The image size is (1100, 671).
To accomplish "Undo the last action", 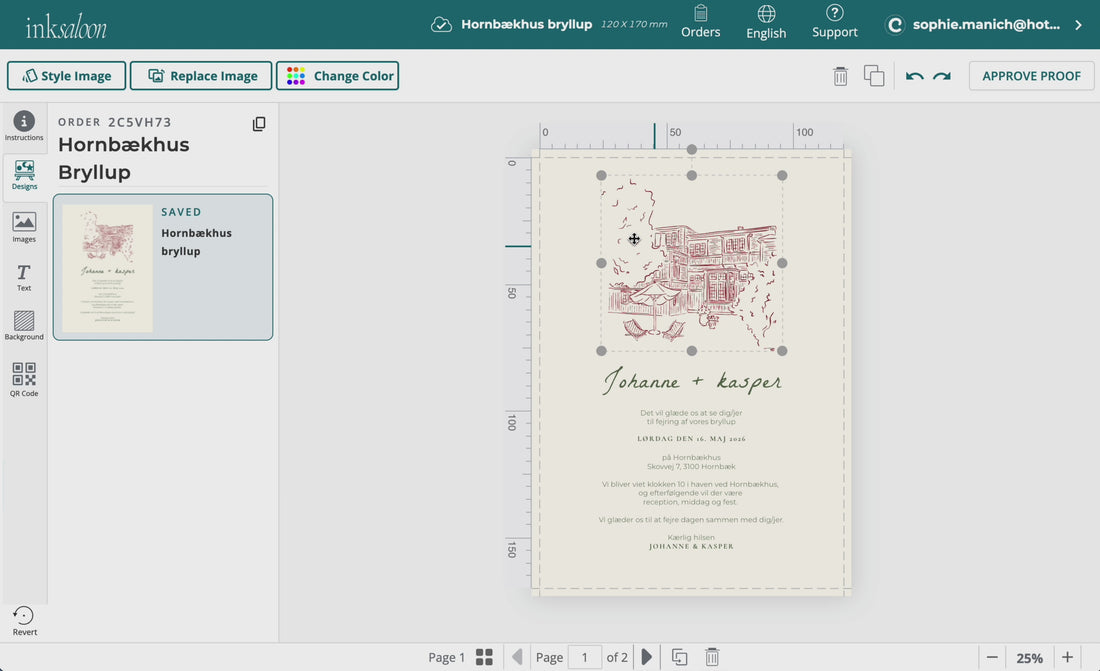I will (x=914, y=76).
